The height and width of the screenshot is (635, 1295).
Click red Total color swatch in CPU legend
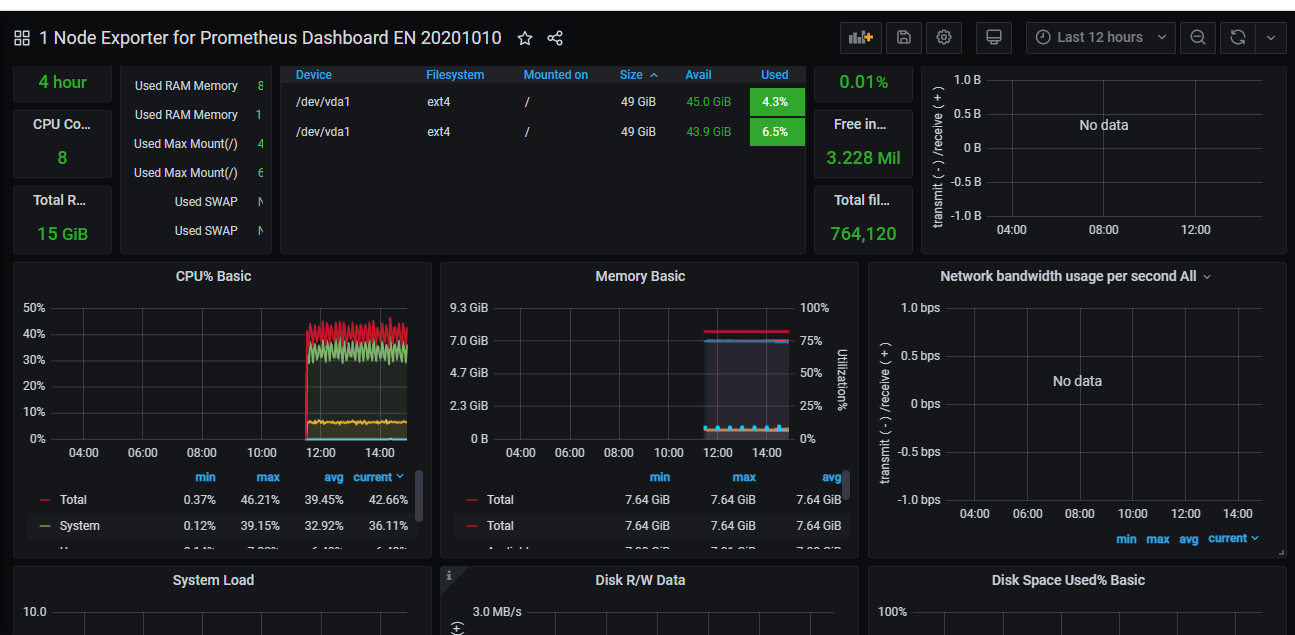tap(45, 500)
